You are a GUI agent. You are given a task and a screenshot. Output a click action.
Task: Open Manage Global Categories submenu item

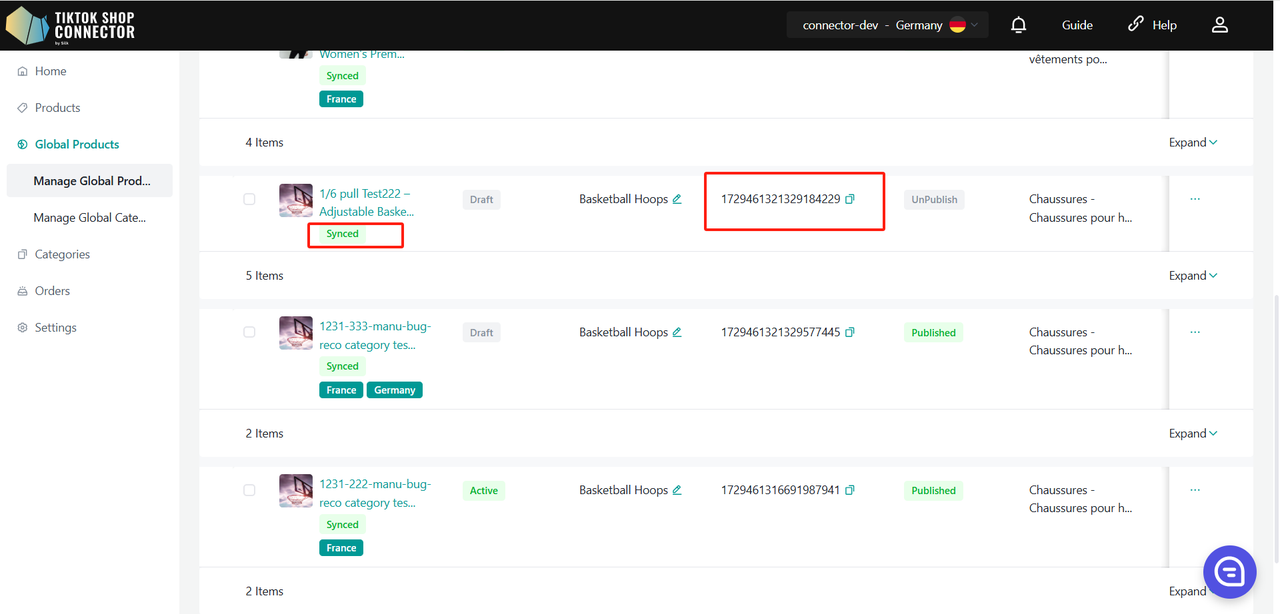click(89, 217)
